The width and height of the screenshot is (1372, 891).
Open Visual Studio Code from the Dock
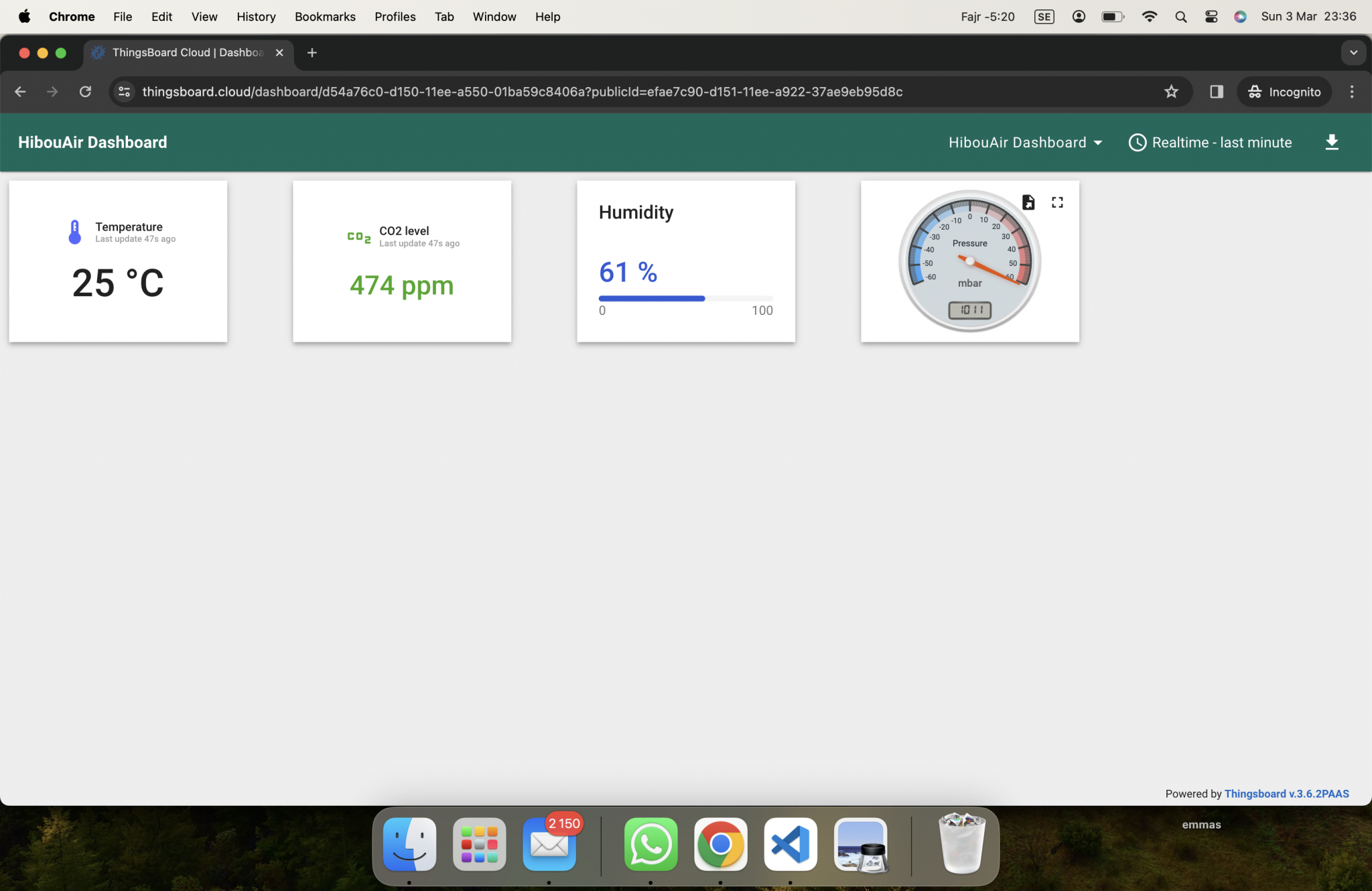790,844
